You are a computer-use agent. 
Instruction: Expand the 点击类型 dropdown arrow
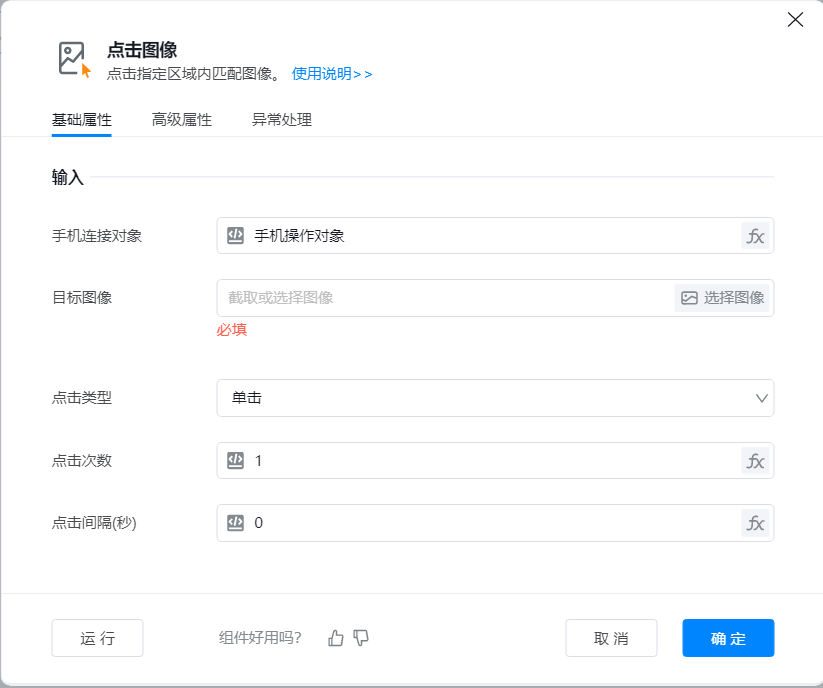[x=762, y=398]
